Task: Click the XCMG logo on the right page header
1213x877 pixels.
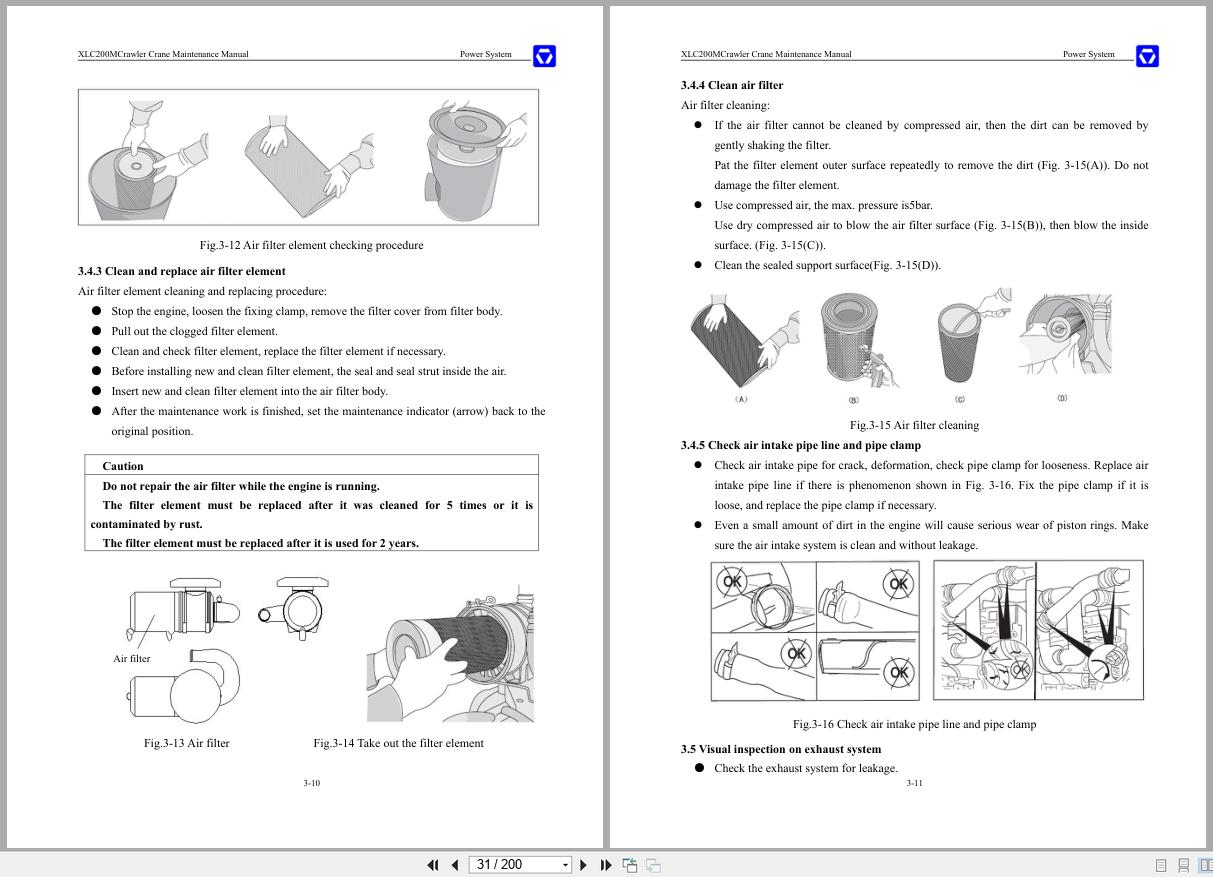Action: pos(1147,56)
